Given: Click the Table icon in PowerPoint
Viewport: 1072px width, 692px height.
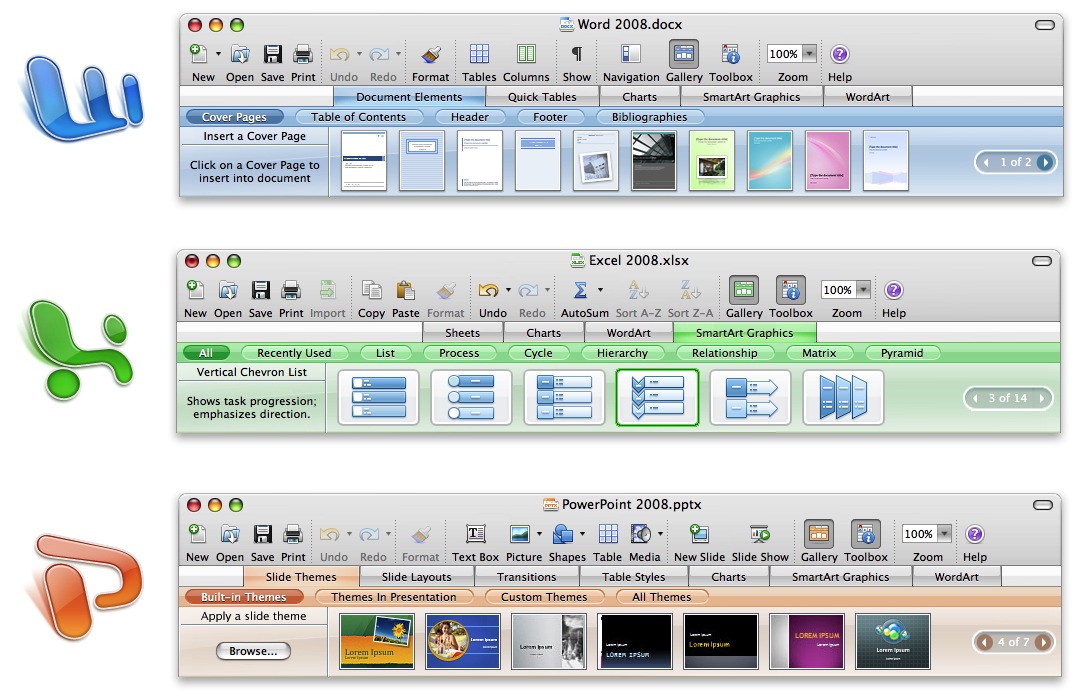Looking at the screenshot, I should point(608,534).
